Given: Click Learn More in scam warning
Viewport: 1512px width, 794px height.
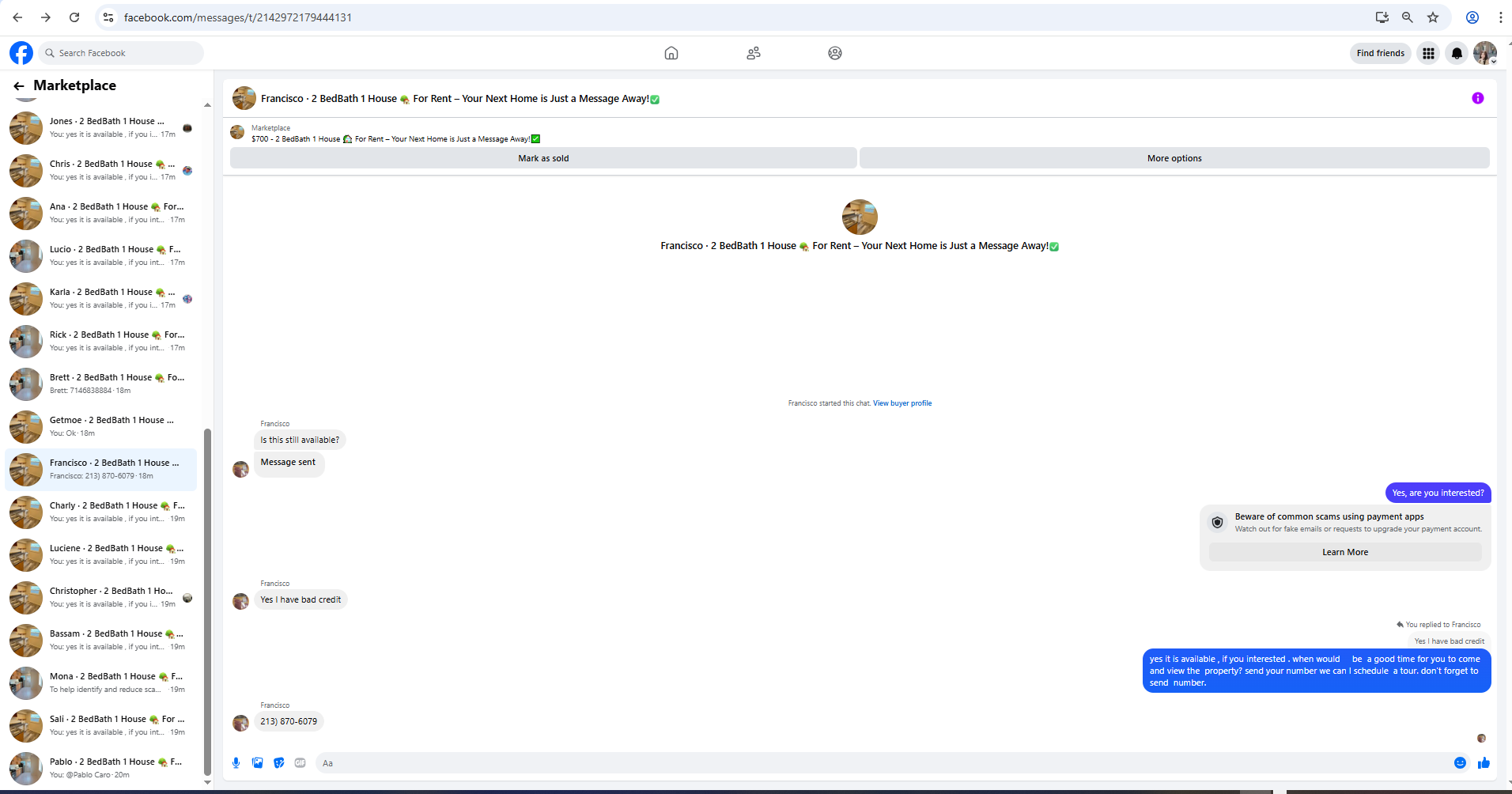Looking at the screenshot, I should (x=1345, y=552).
